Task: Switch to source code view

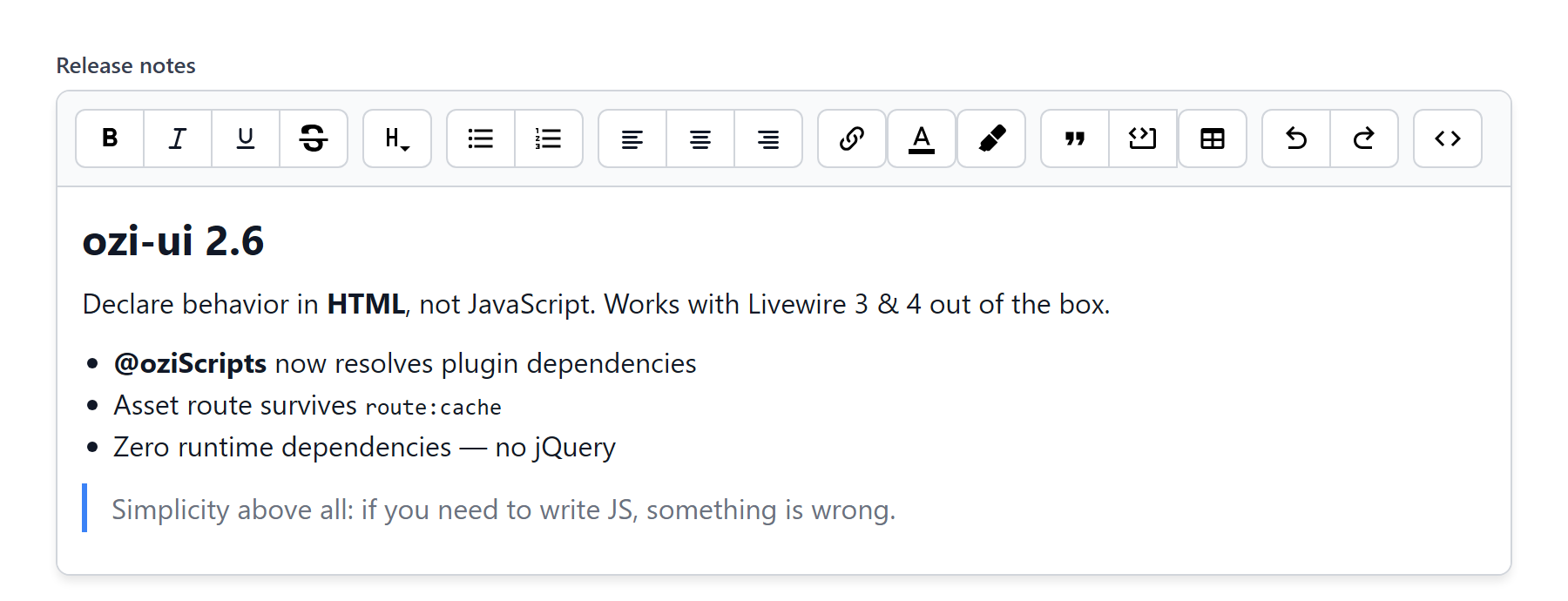Action: 1448,138
